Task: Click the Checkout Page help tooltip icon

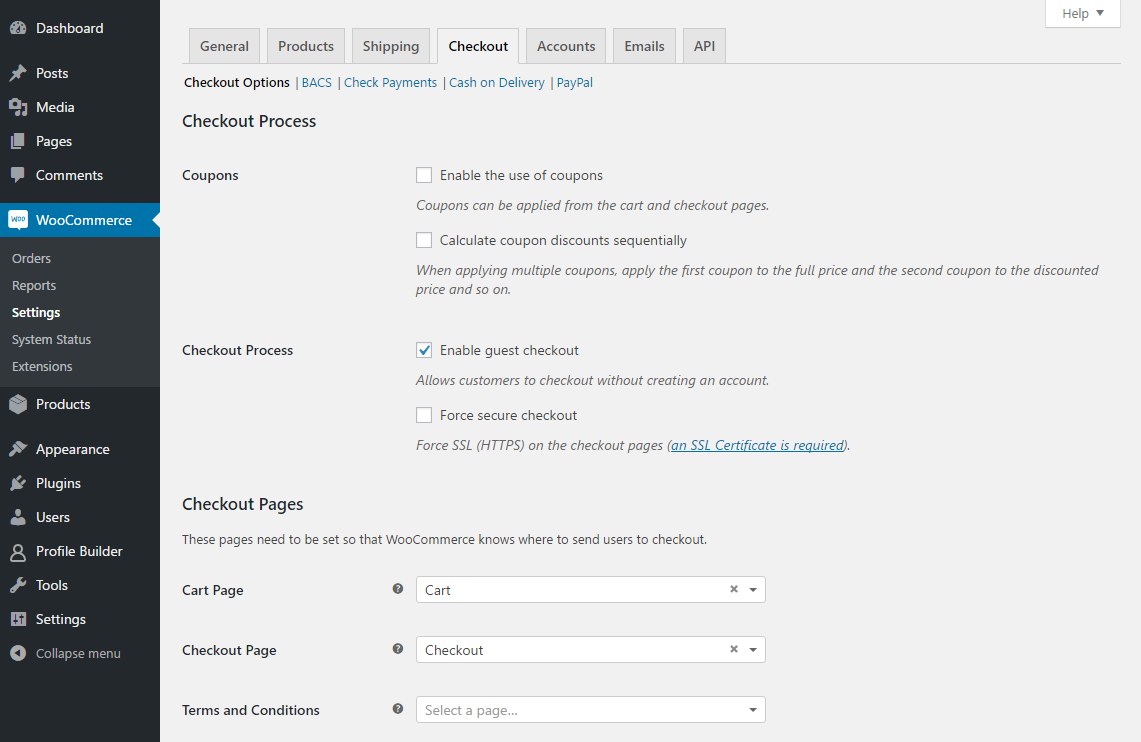Action: [398, 649]
